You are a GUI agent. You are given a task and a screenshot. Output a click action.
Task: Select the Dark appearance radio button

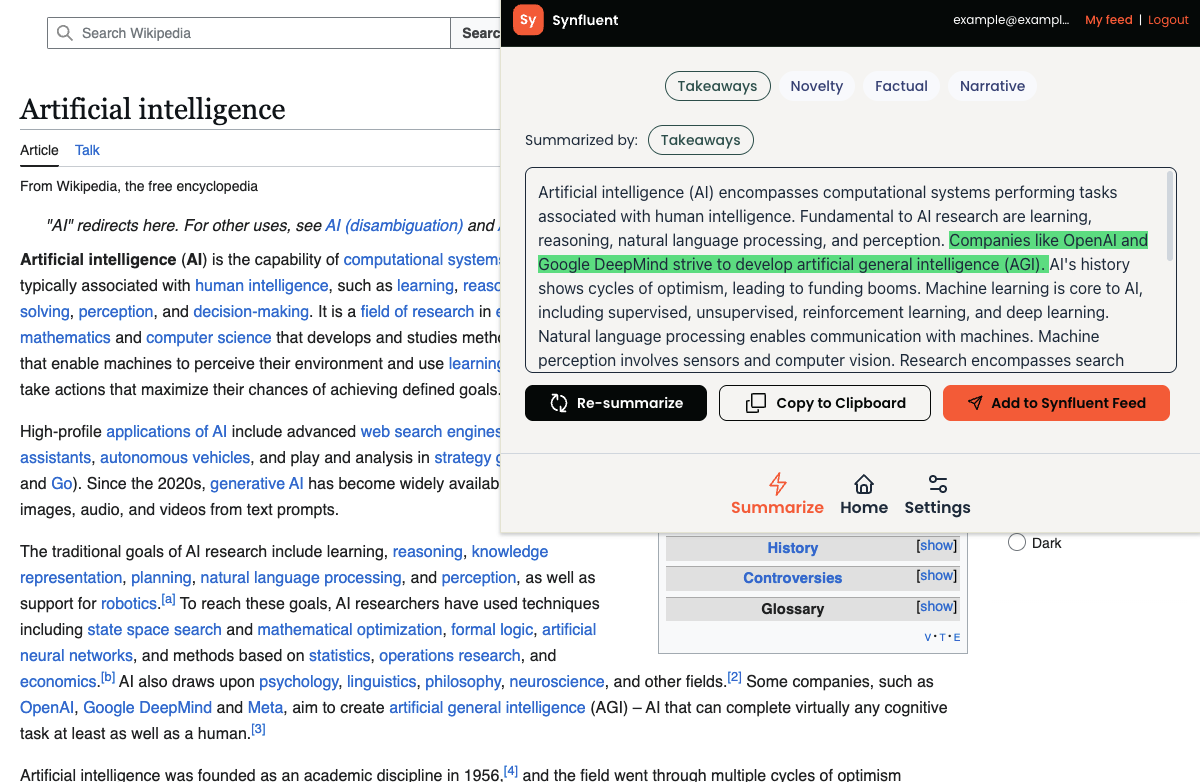point(1017,542)
